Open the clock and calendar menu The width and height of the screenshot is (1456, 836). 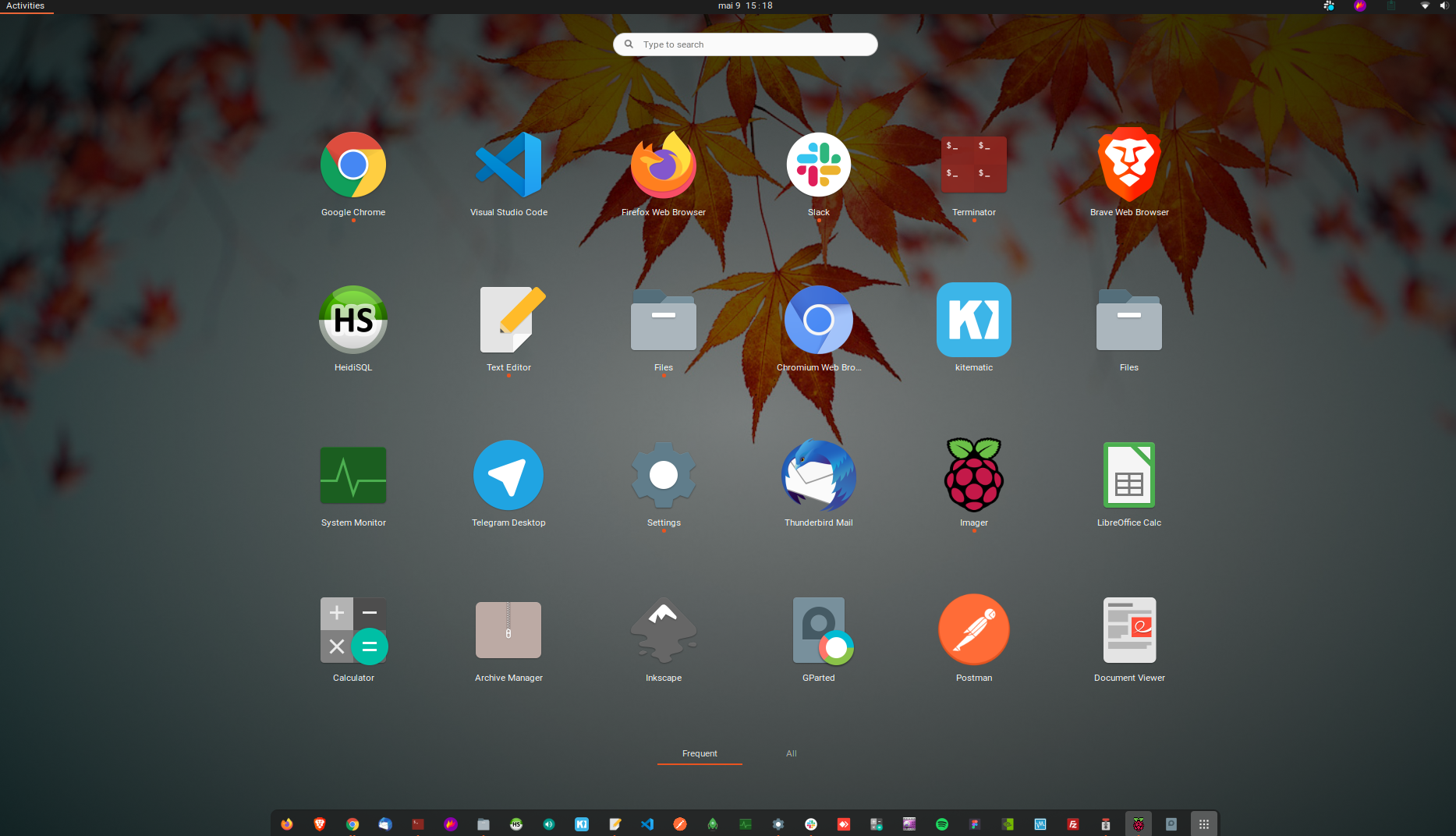coord(746,5)
